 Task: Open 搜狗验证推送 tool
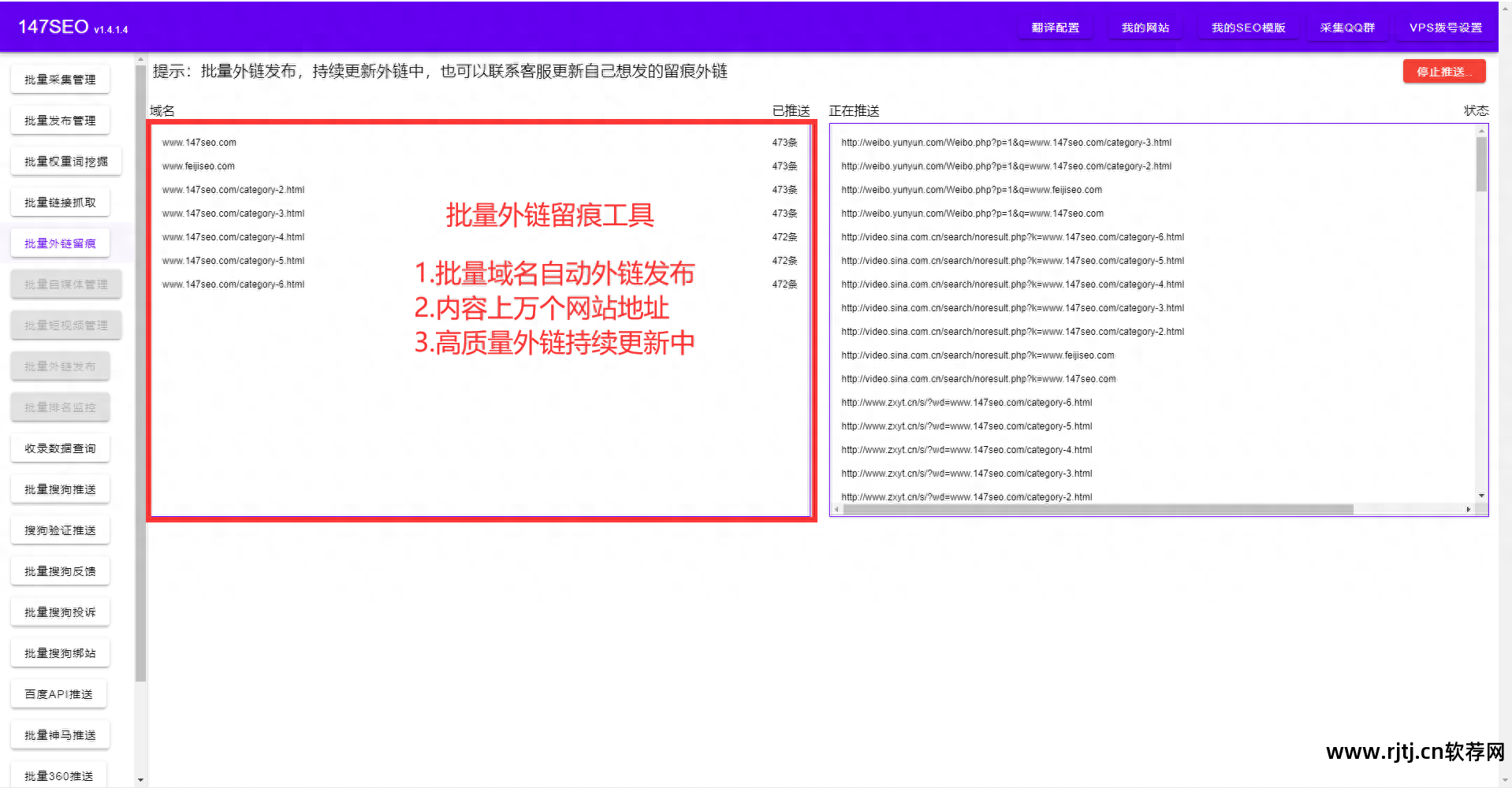click(60, 530)
